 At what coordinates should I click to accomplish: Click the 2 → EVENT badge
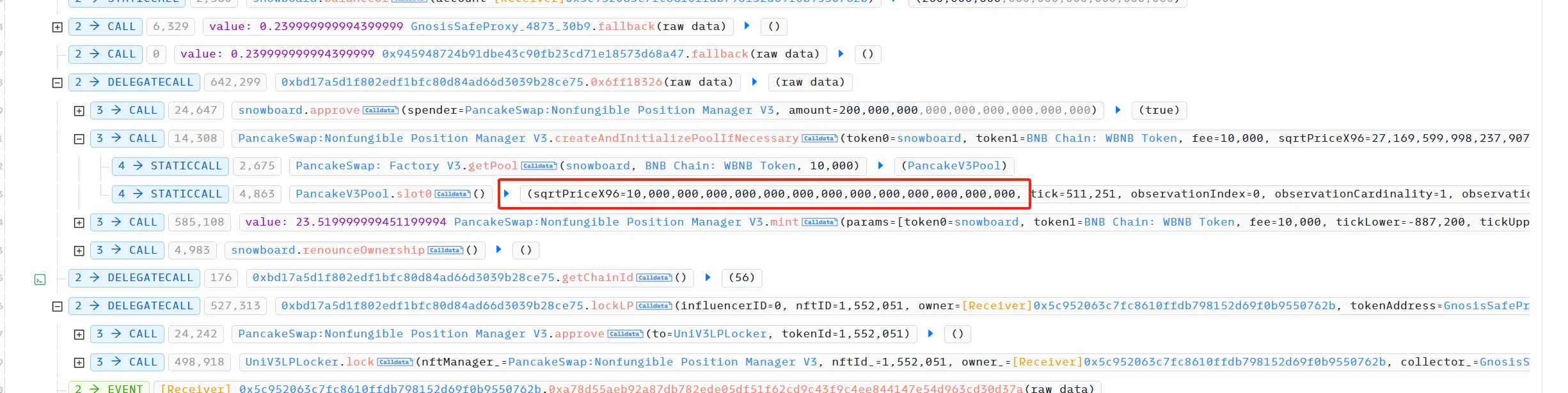coord(109,387)
